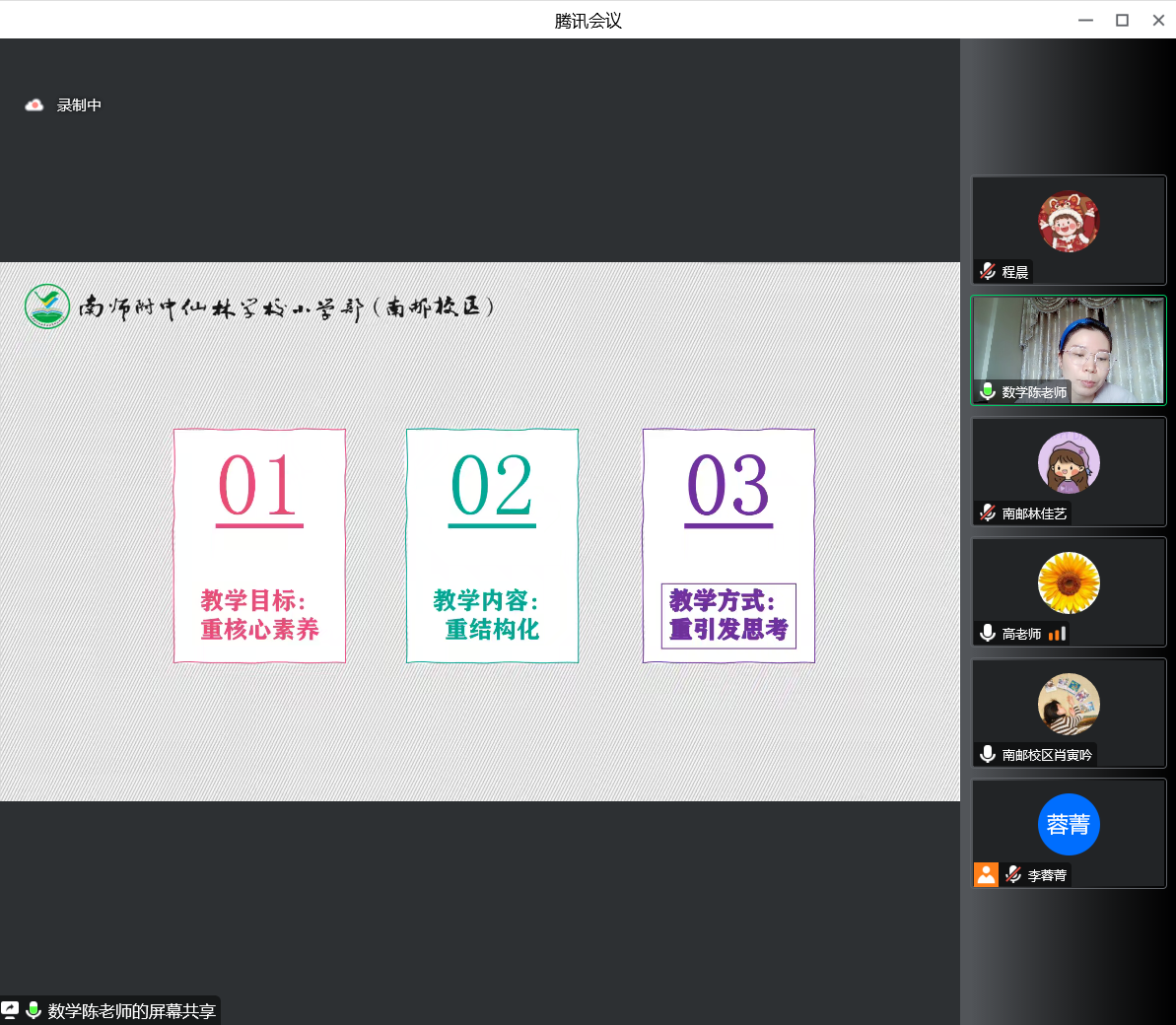This screenshot has height=1025, width=1176.
Task: Click 南邮林佳艺's muted microphone icon
Action: [x=988, y=512]
